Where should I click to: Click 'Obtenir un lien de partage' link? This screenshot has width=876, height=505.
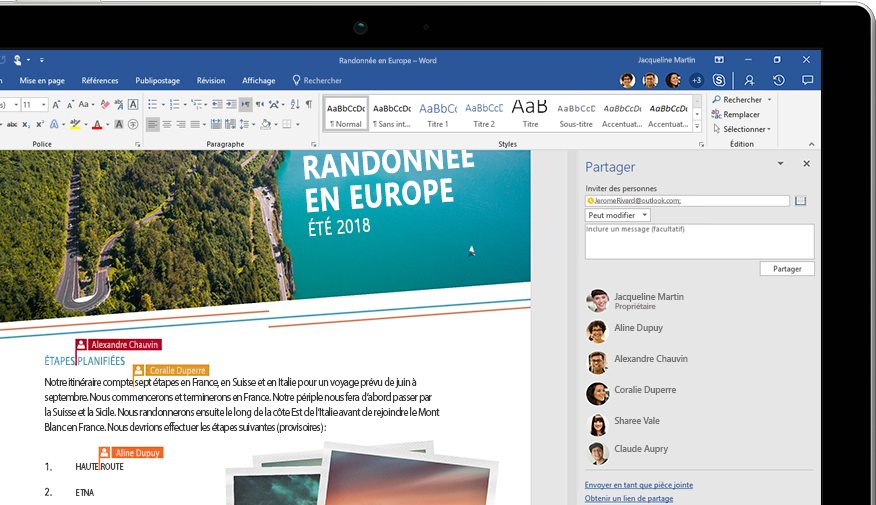click(x=629, y=498)
